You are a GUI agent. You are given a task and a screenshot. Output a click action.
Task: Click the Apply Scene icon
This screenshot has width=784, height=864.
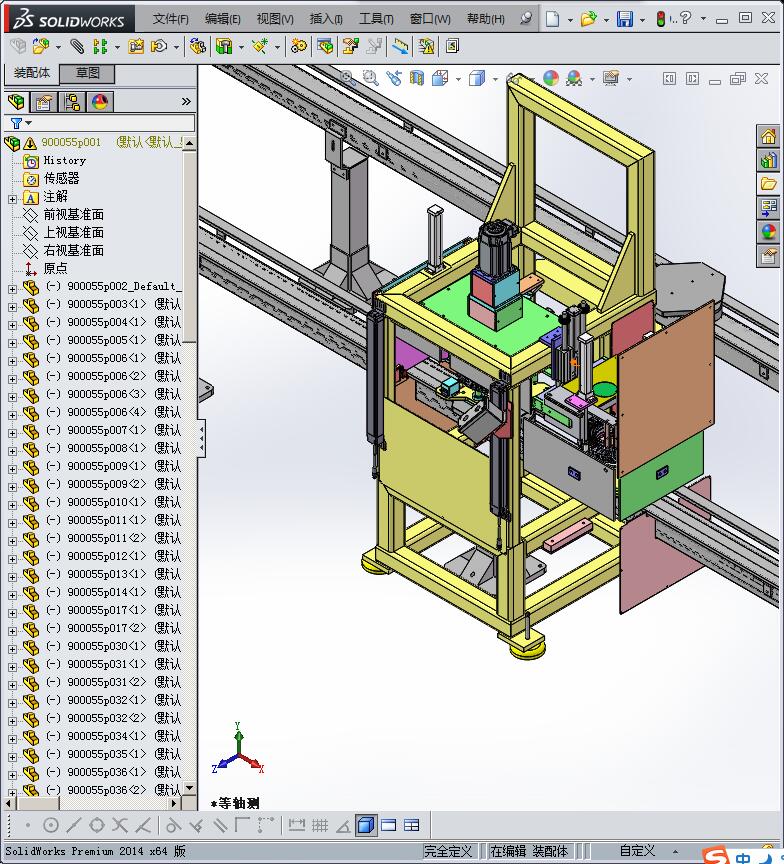[574, 78]
